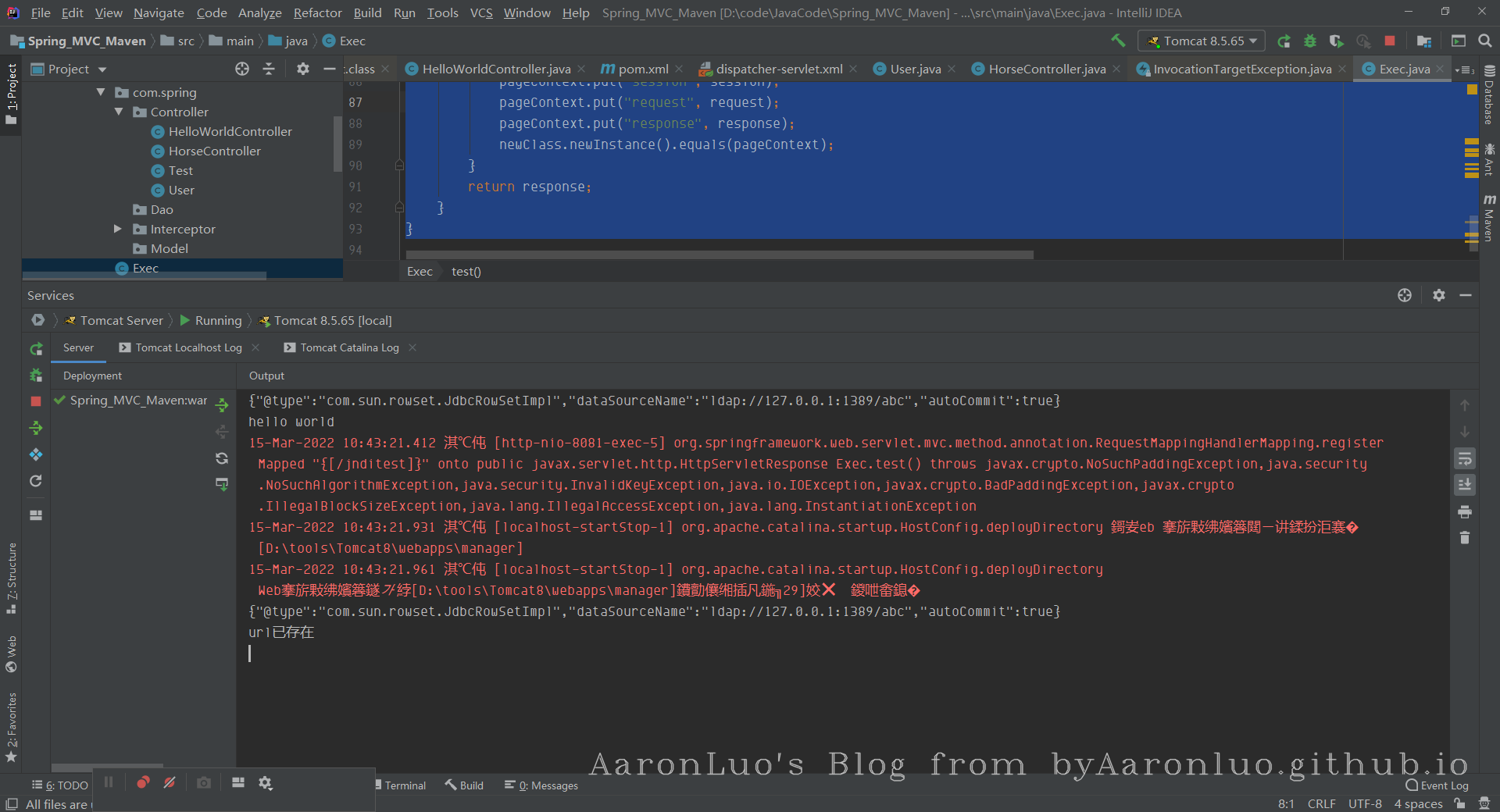1500x812 pixels.
Task: Toggle soft-wrap in console output
Action: point(1465,459)
